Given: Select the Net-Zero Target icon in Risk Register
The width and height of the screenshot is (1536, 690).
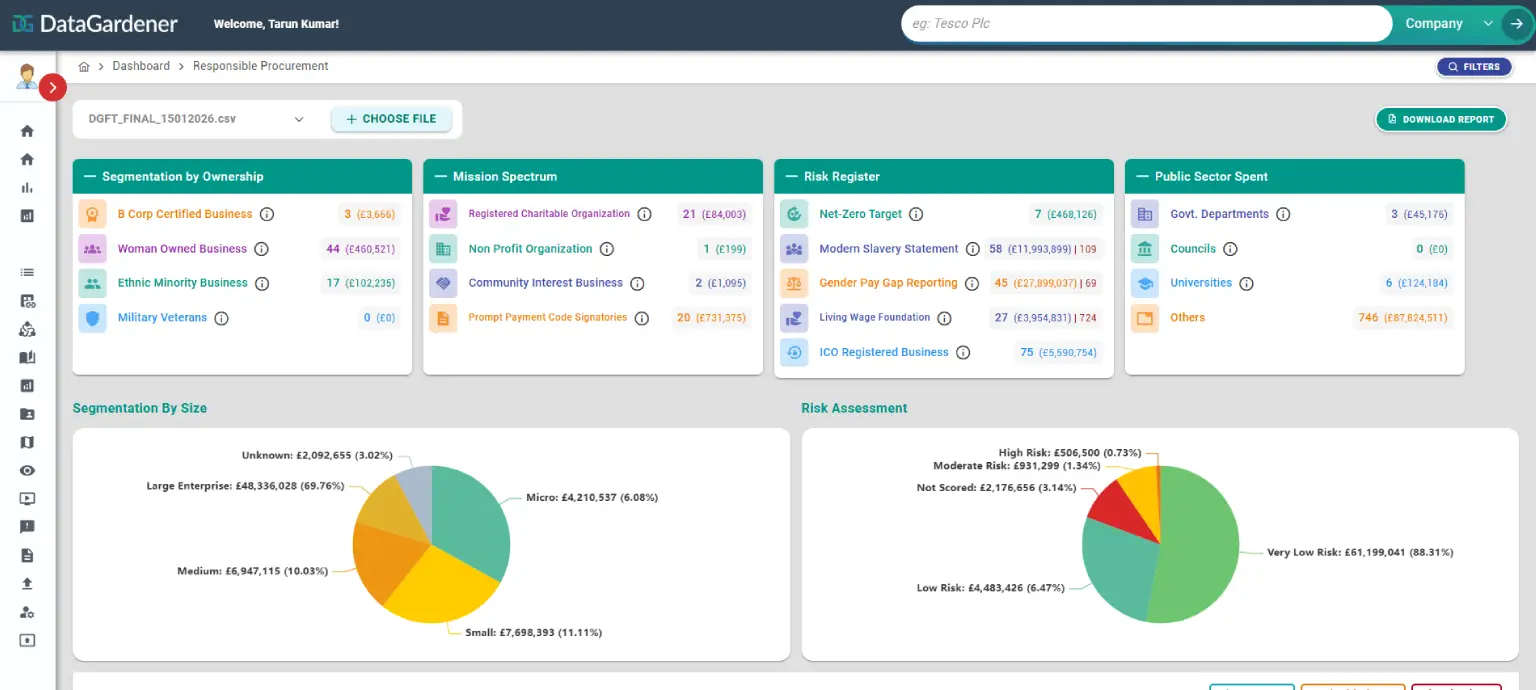Looking at the screenshot, I should click(x=793, y=213).
